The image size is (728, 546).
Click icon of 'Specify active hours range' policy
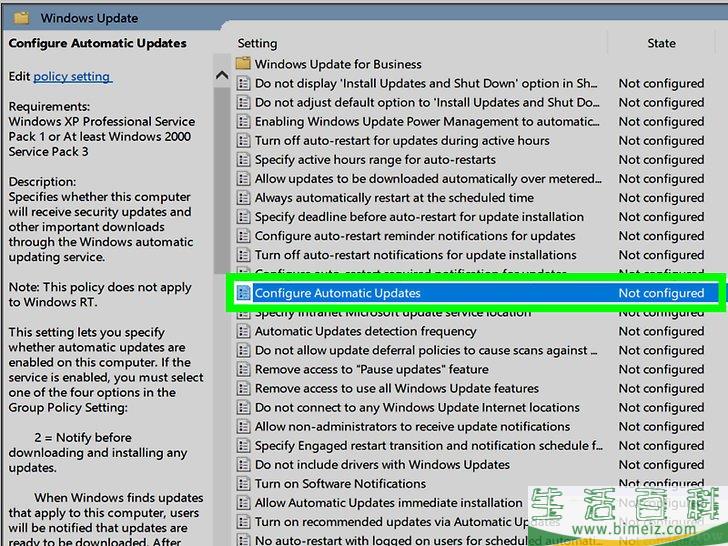(243, 160)
